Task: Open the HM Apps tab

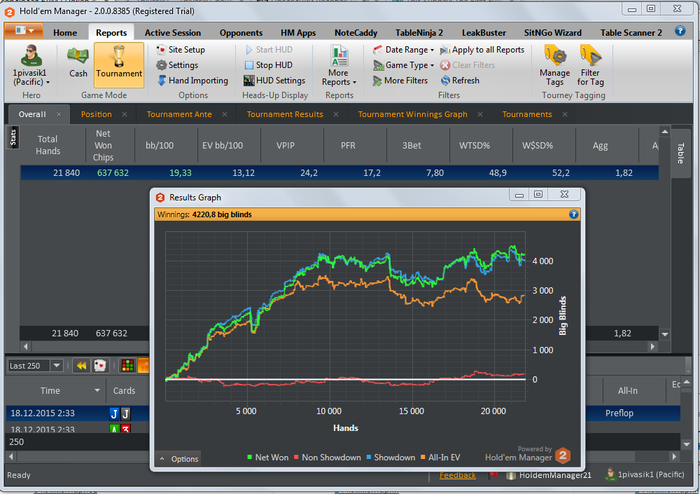Action: tap(298, 33)
